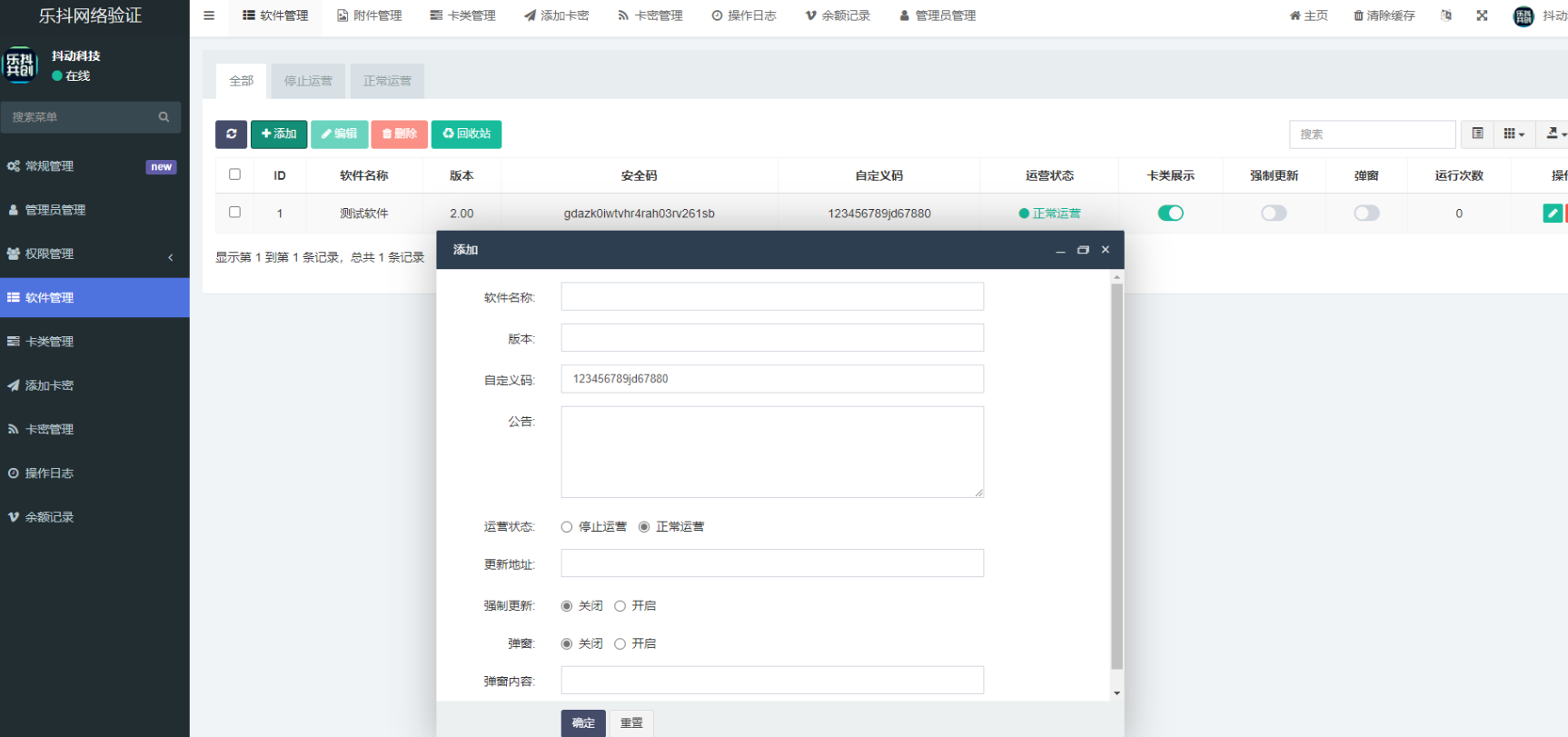Tick the checkbox for row ID 1
This screenshot has width=1568, height=737.
(234, 213)
